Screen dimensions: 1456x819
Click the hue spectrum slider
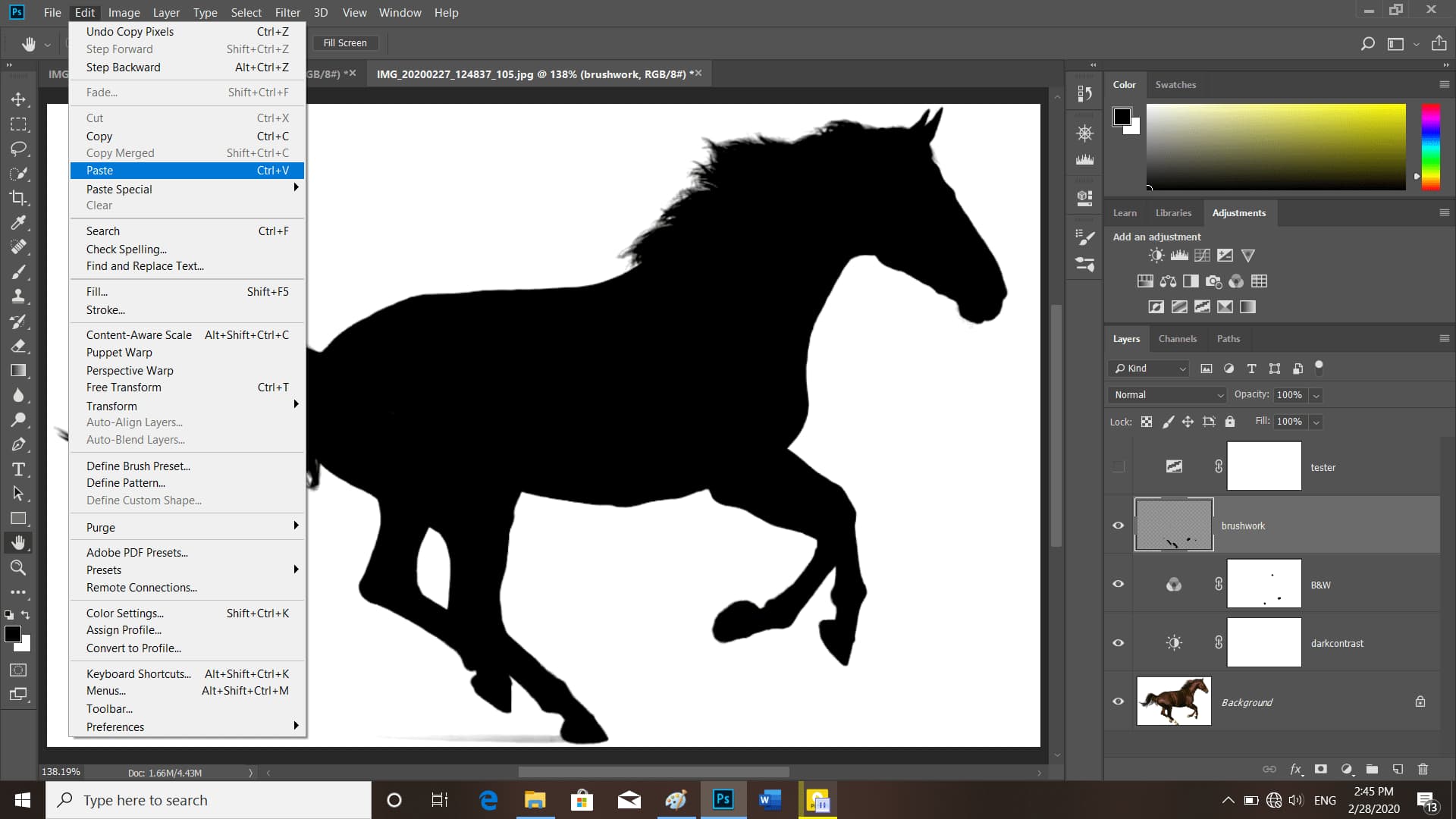pos(1430,147)
